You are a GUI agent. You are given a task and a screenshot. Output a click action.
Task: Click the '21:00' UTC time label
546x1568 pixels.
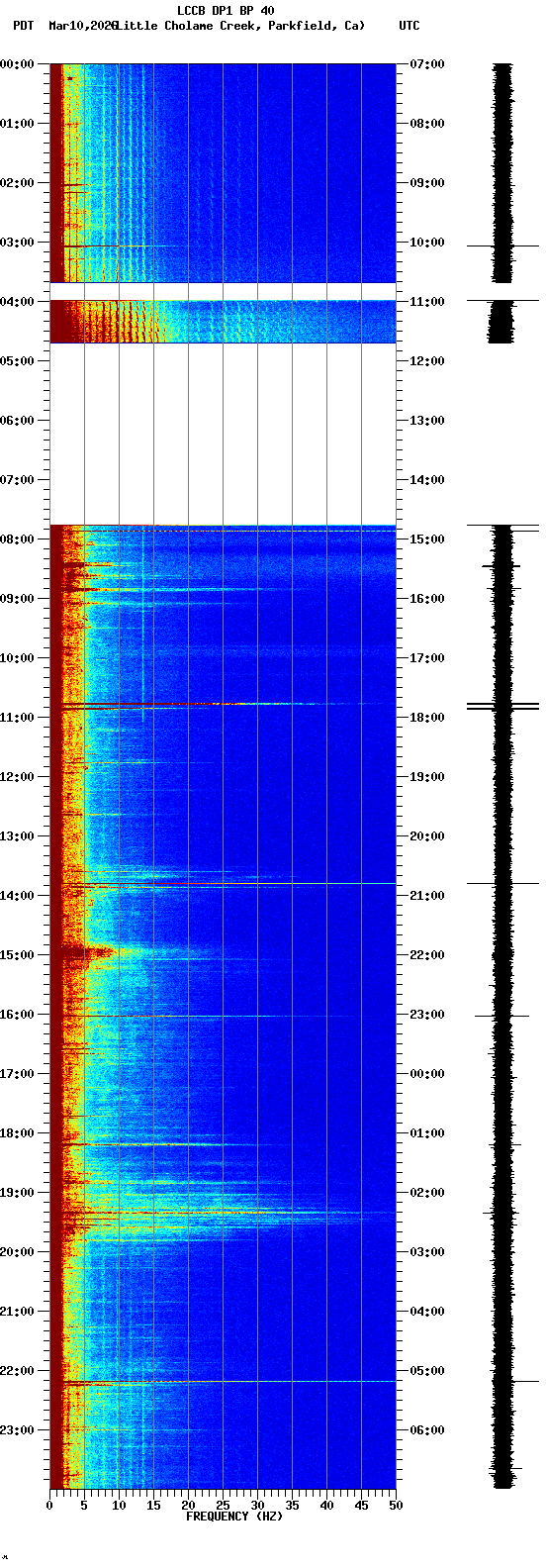click(x=427, y=896)
